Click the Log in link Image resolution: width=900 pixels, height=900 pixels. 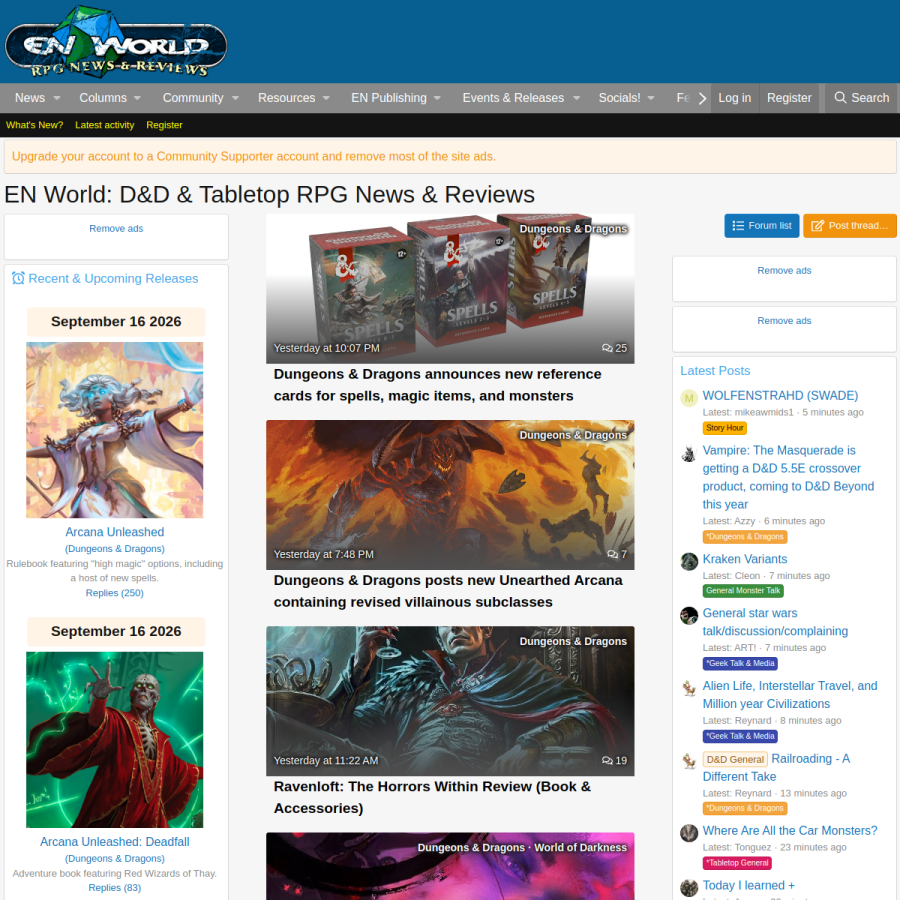(x=735, y=98)
